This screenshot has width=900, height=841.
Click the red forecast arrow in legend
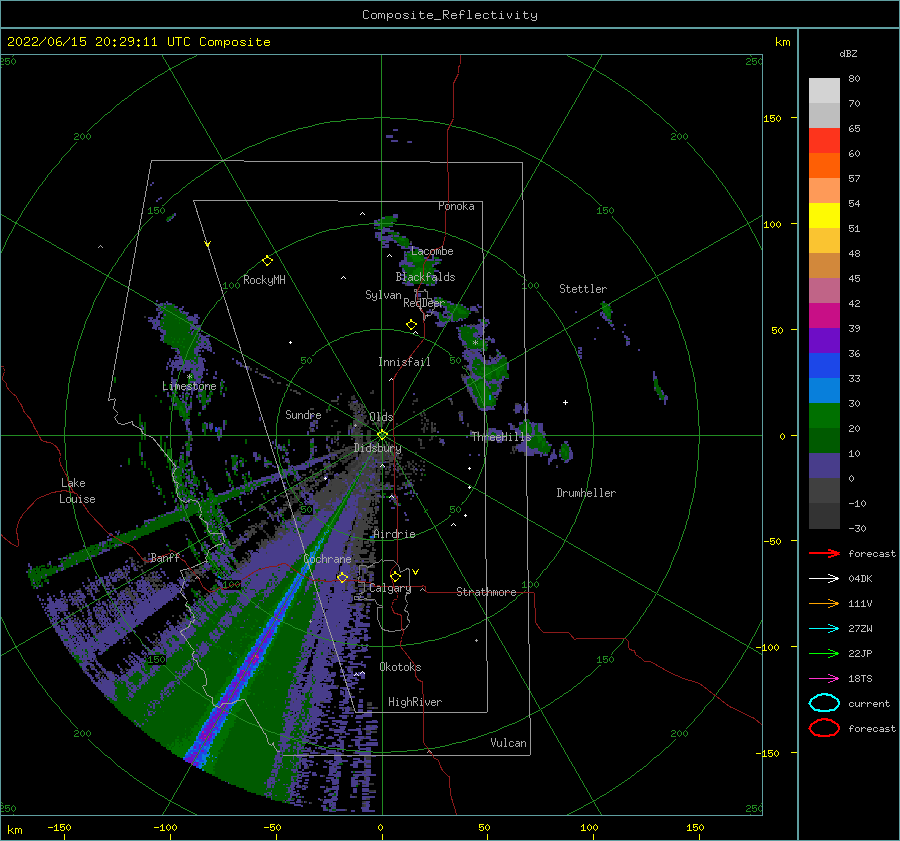(x=824, y=553)
